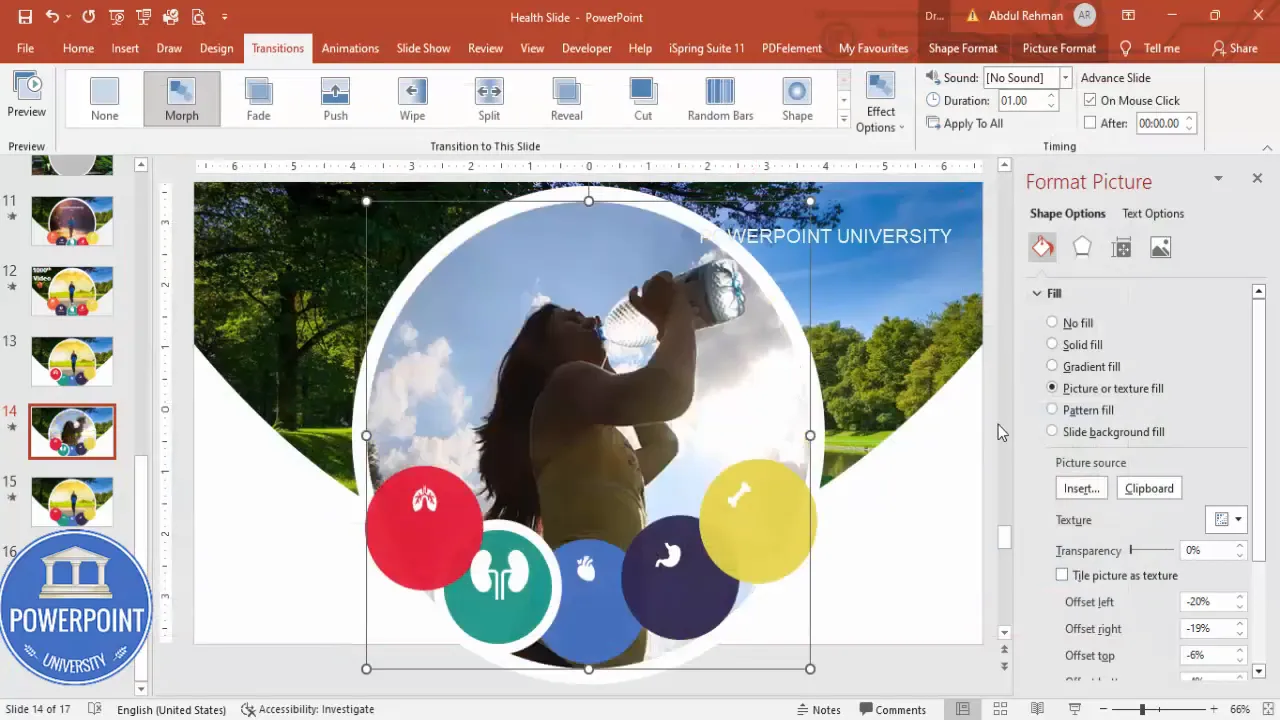Apply the Push transition
Image resolution: width=1280 pixels, height=720 pixels.
point(336,99)
